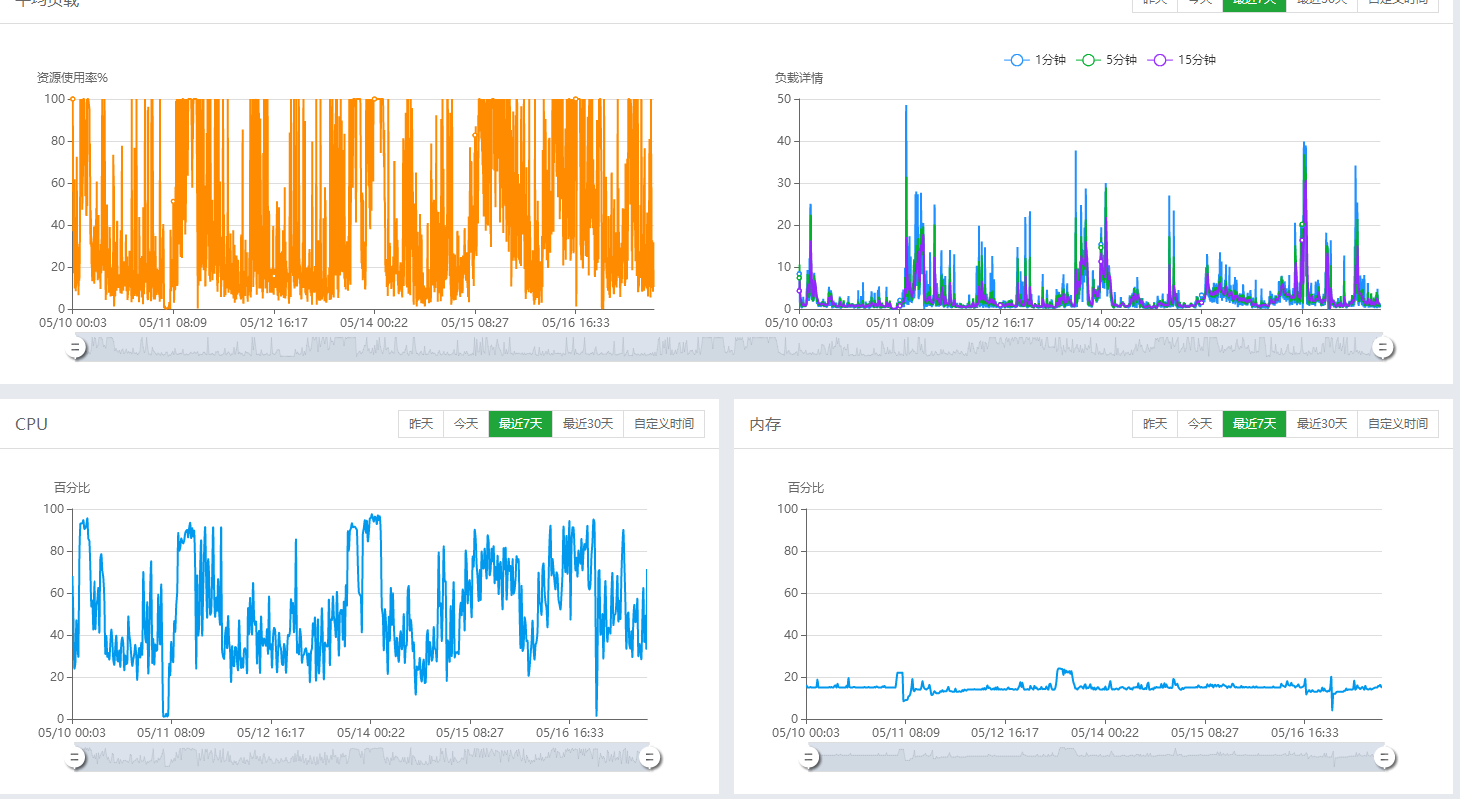1460x799 pixels.
Task: Click the left zoom handle under CPU chart
Action: click(x=75, y=758)
